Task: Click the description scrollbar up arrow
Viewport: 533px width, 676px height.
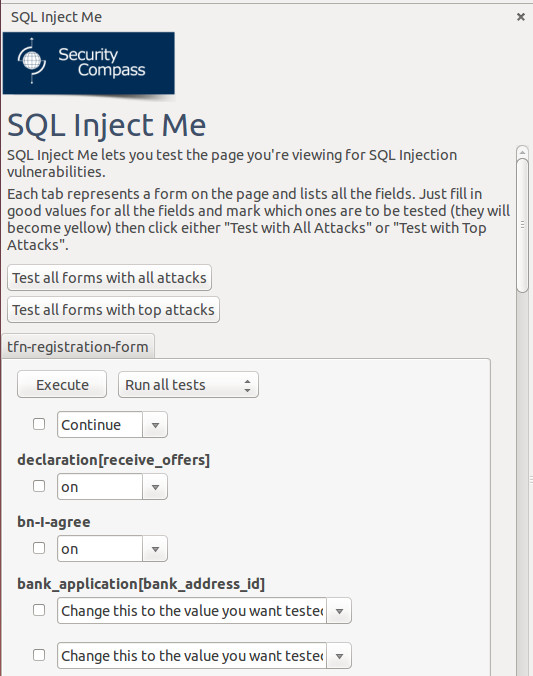Action: (x=522, y=152)
